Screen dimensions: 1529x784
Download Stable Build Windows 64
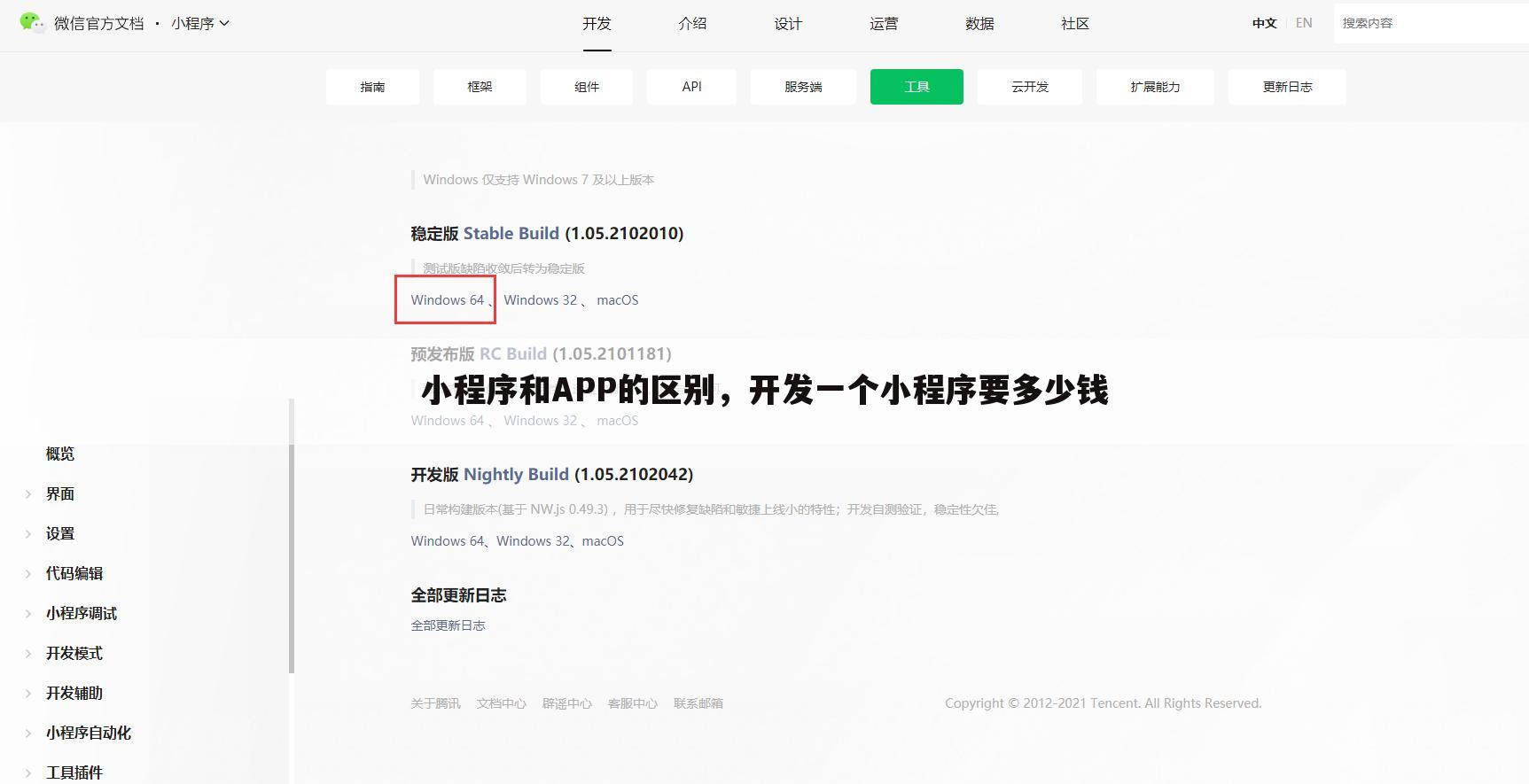click(x=447, y=300)
